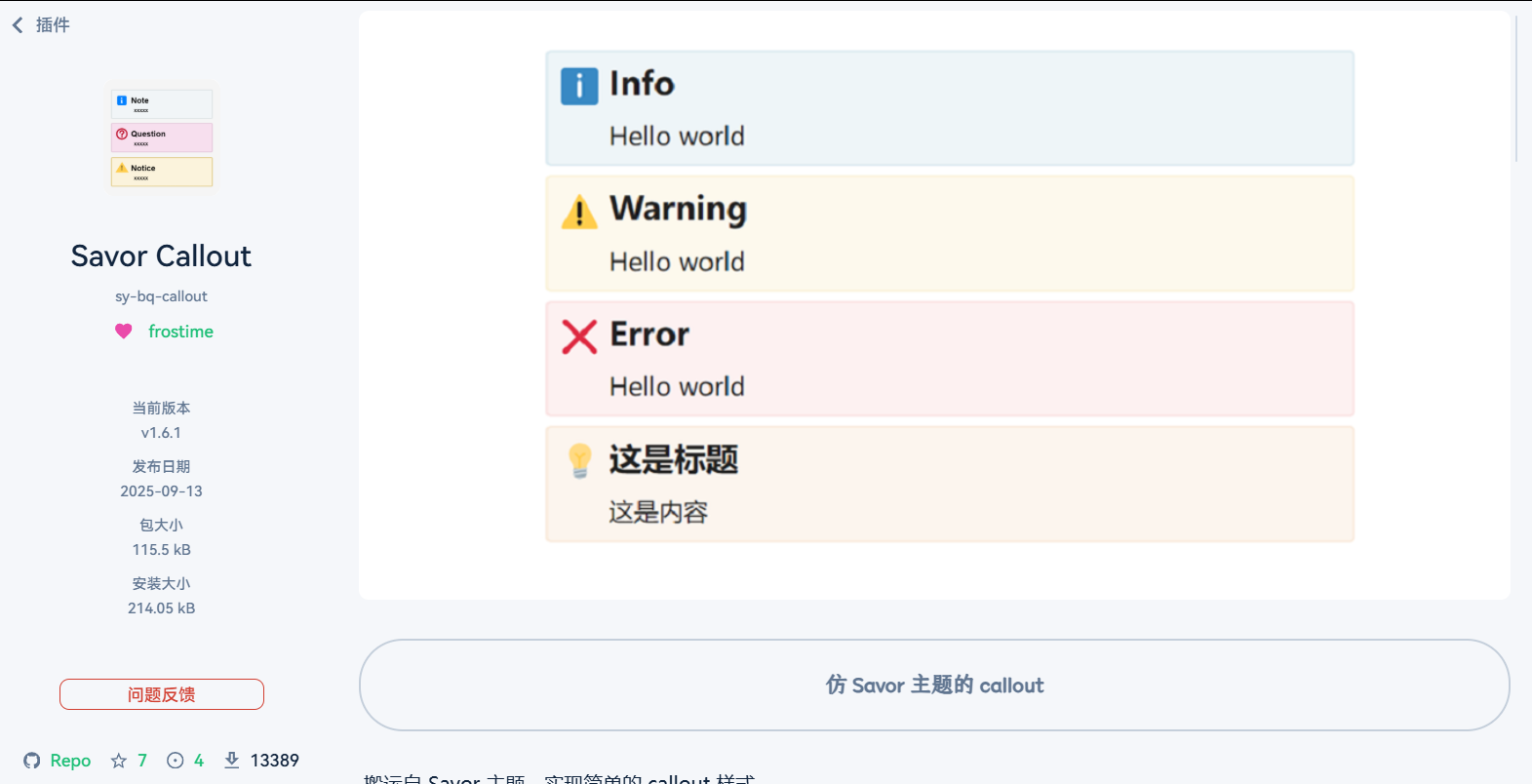Click Hello world under the Info heading
Viewport: 1532px width, 784px height.
click(x=677, y=137)
